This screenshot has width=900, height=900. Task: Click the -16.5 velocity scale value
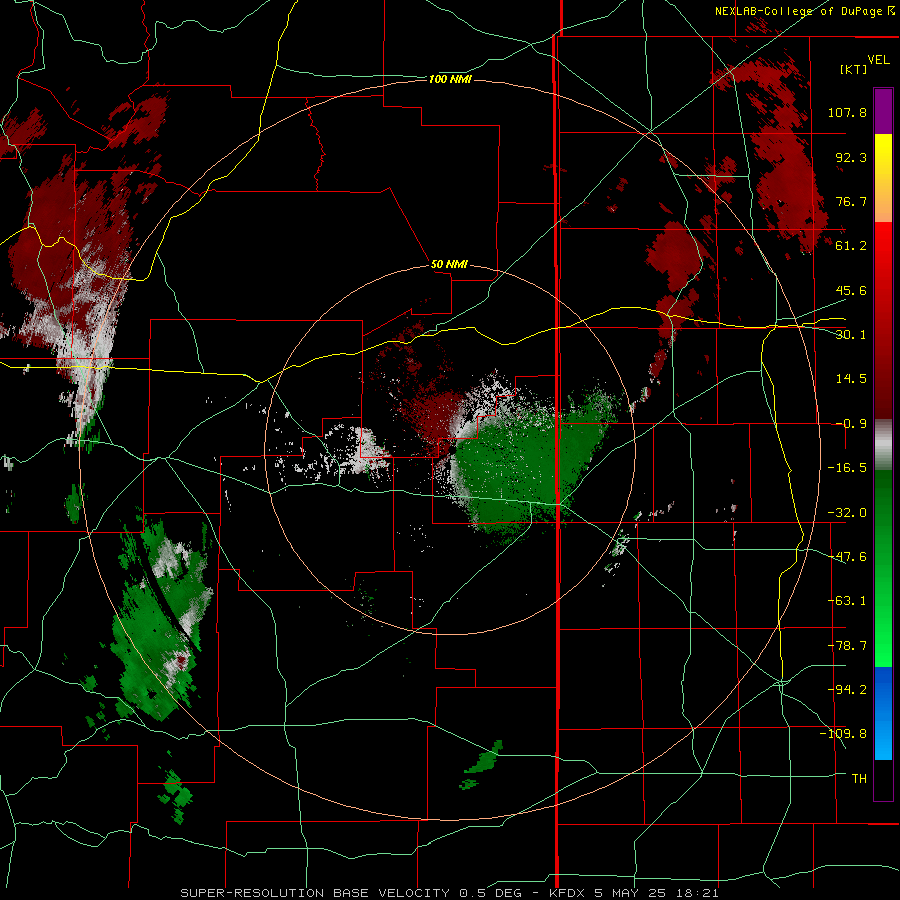[x=847, y=468]
